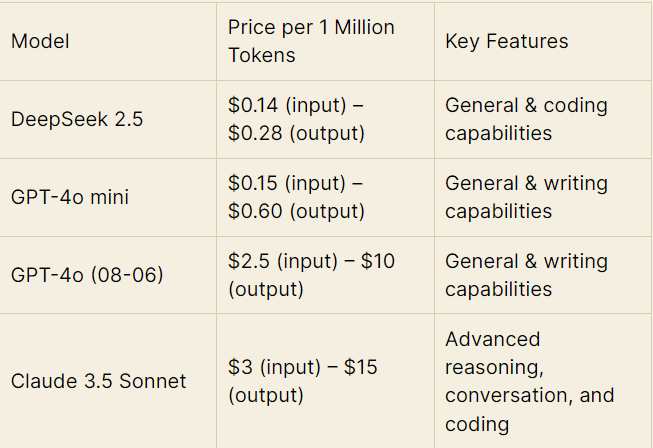Click the "$3 (input) – $15" price text
Image resolution: width=653 pixels, height=448 pixels.
[302, 367]
